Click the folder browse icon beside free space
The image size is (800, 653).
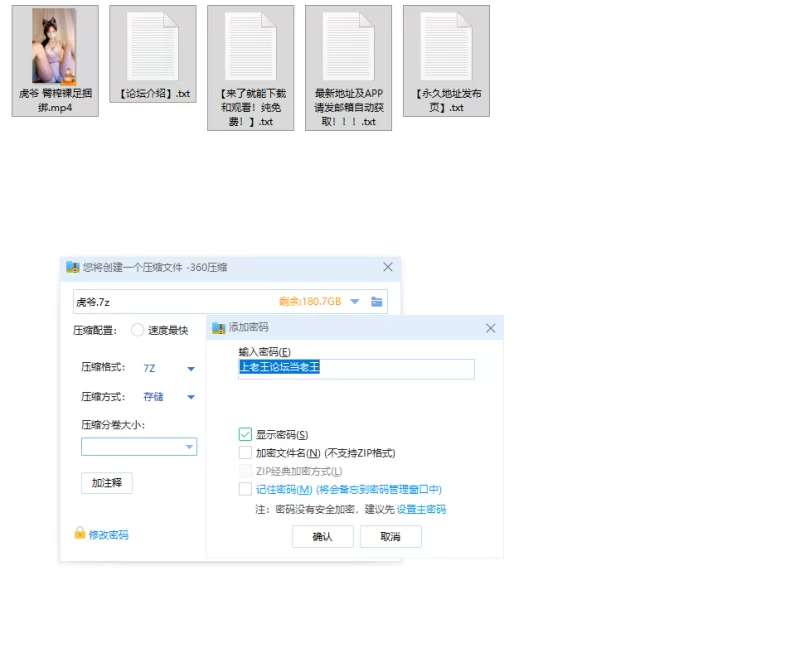tap(377, 302)
